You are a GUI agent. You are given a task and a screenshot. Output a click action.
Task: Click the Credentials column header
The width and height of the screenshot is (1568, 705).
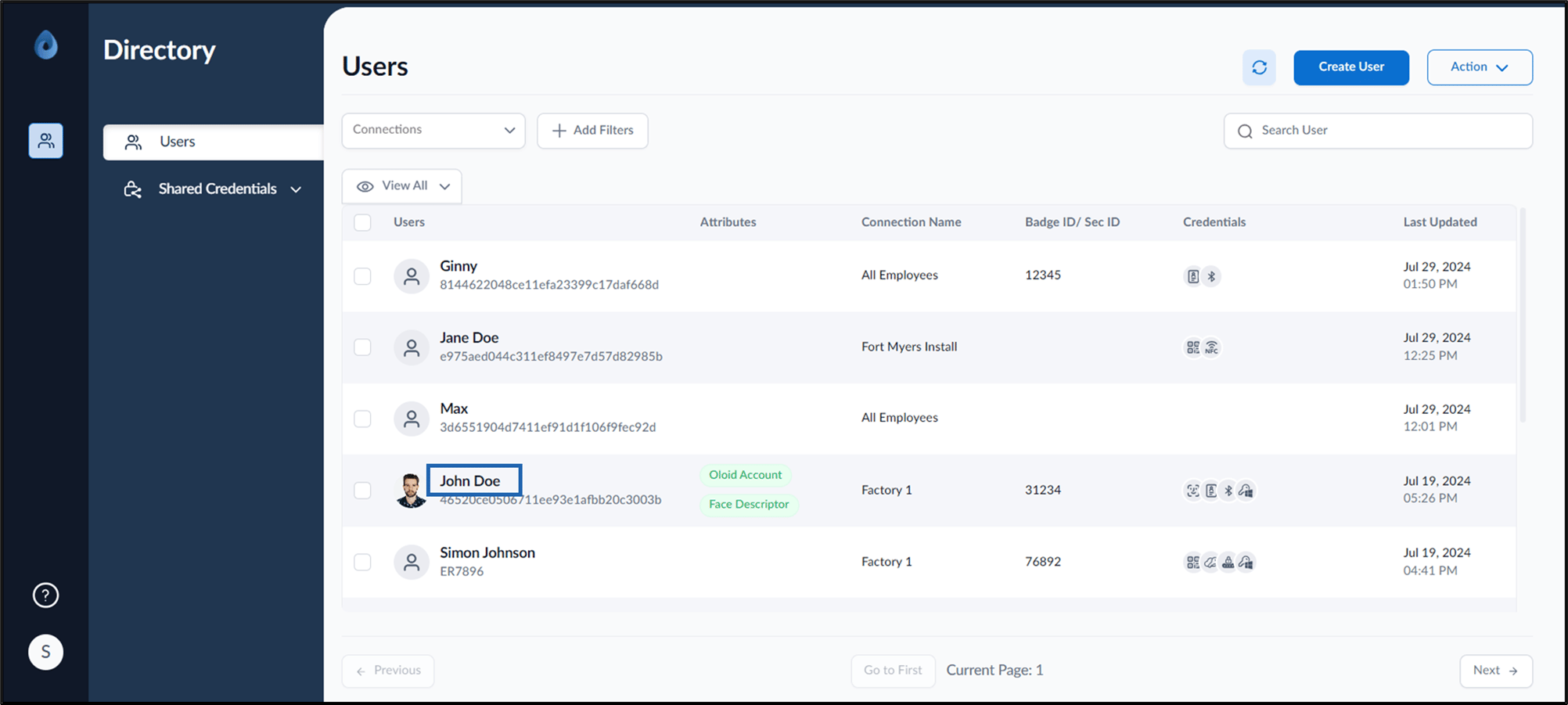(1214, 222)
